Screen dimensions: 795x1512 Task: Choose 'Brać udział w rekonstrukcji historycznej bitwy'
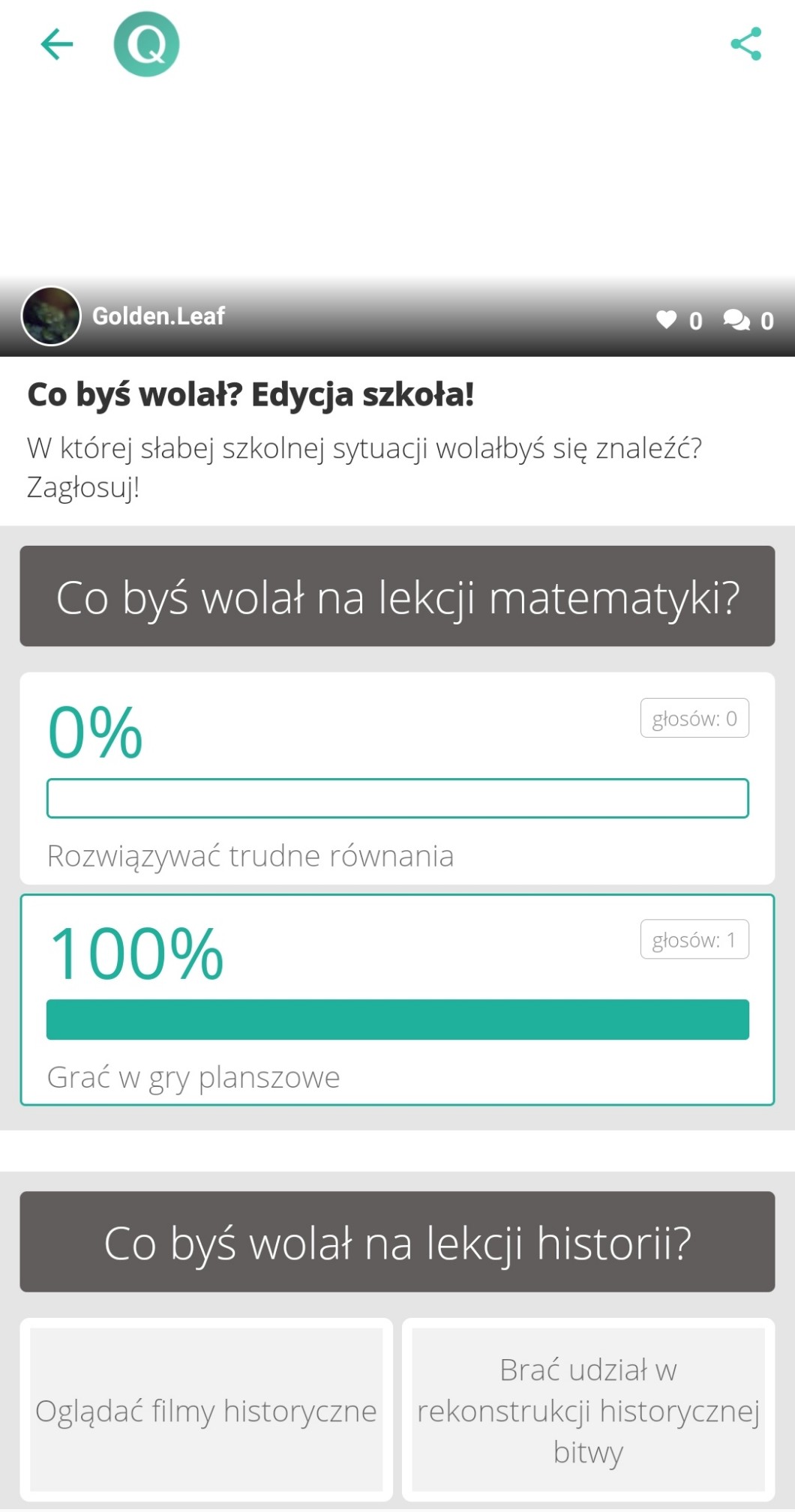coord(589,1410)
